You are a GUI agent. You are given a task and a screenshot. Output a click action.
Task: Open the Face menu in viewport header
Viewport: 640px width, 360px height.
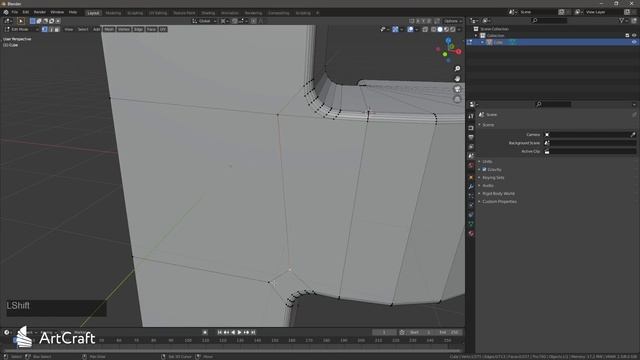(151, 29)
